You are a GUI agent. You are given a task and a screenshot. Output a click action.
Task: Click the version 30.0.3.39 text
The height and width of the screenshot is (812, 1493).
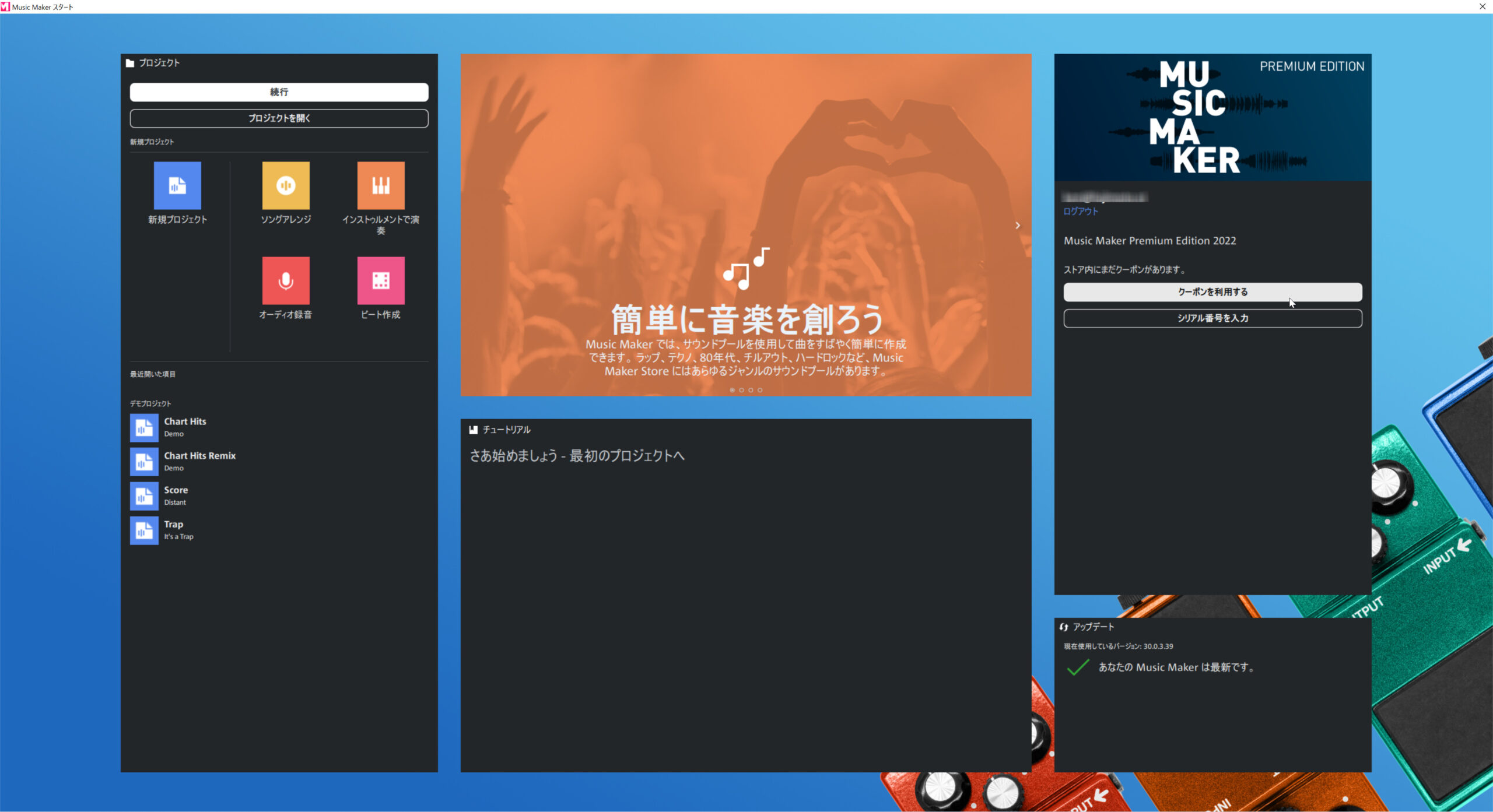[1158, 646]
